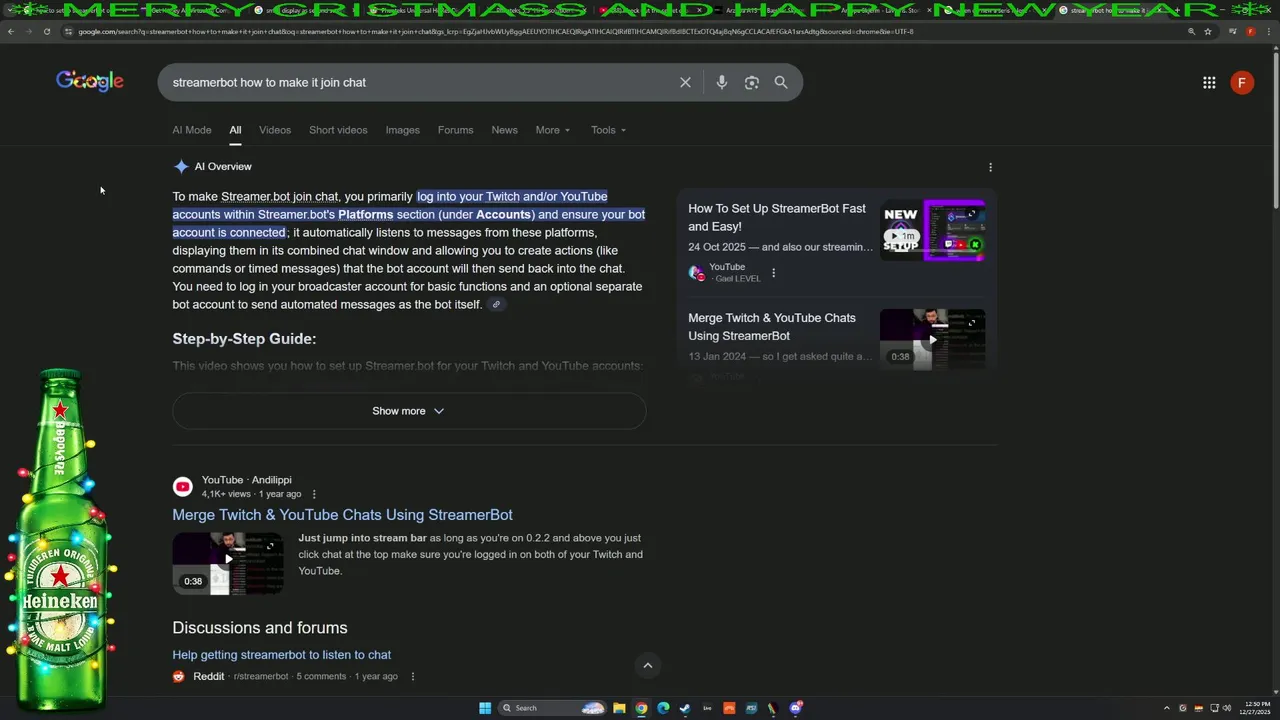Click the volume tray icon
Viewport: 1280px width, 720px height.
(x=1227, y=708)
